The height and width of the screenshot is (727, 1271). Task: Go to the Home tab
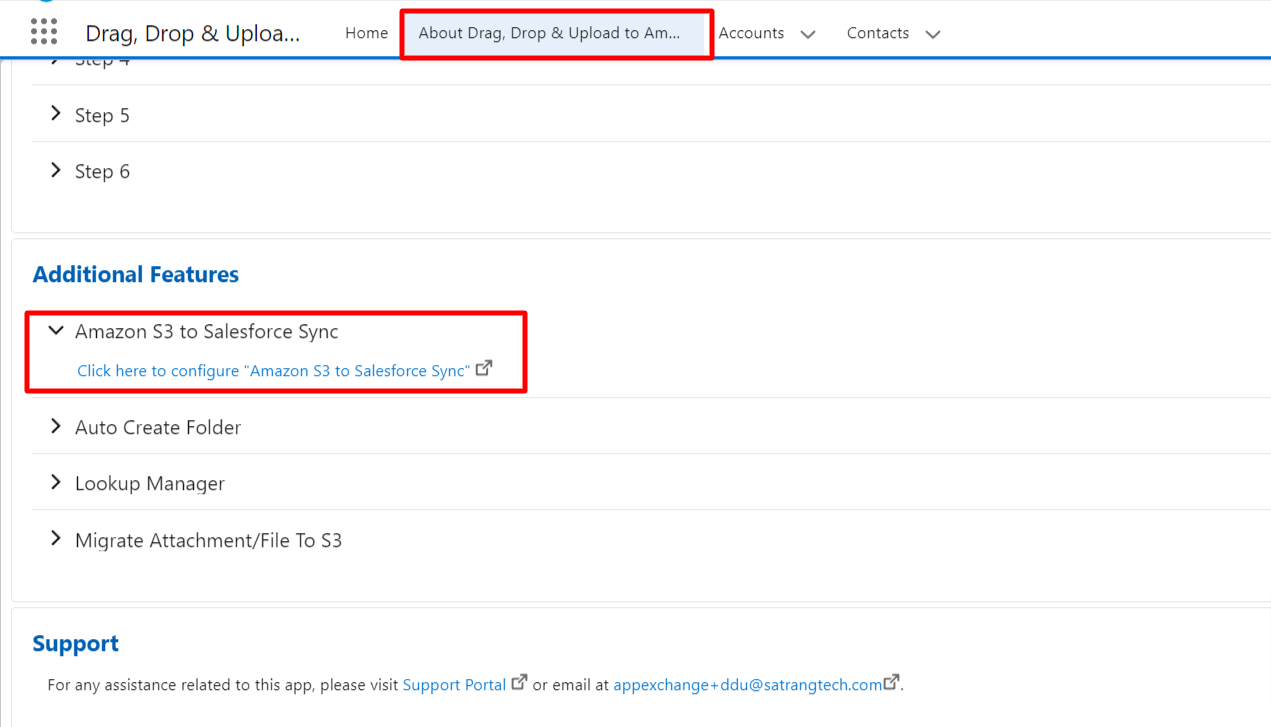pos(366,33)
